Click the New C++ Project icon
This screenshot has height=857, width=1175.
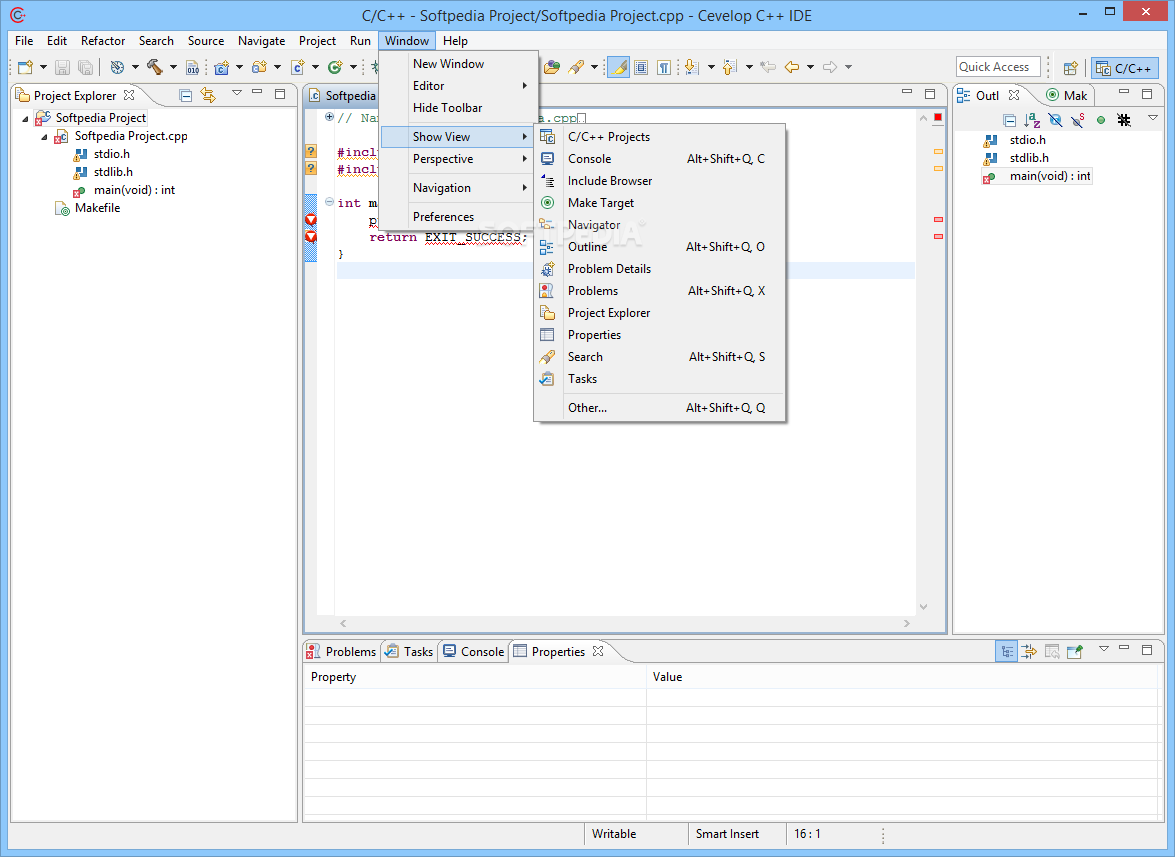[221, 67]
